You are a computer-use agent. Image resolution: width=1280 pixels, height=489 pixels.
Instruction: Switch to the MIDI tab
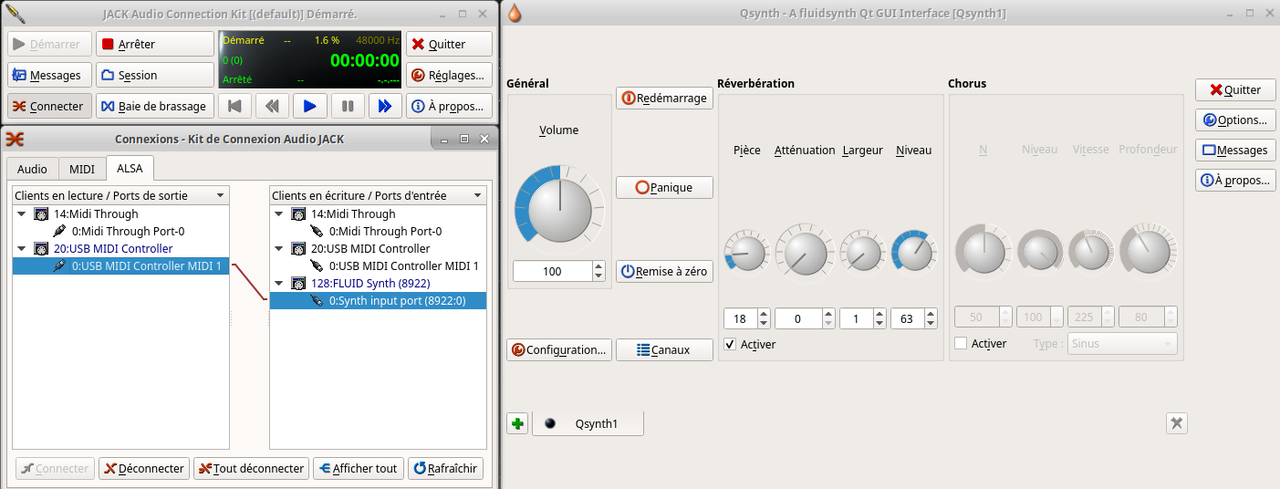tap(82, 169)
